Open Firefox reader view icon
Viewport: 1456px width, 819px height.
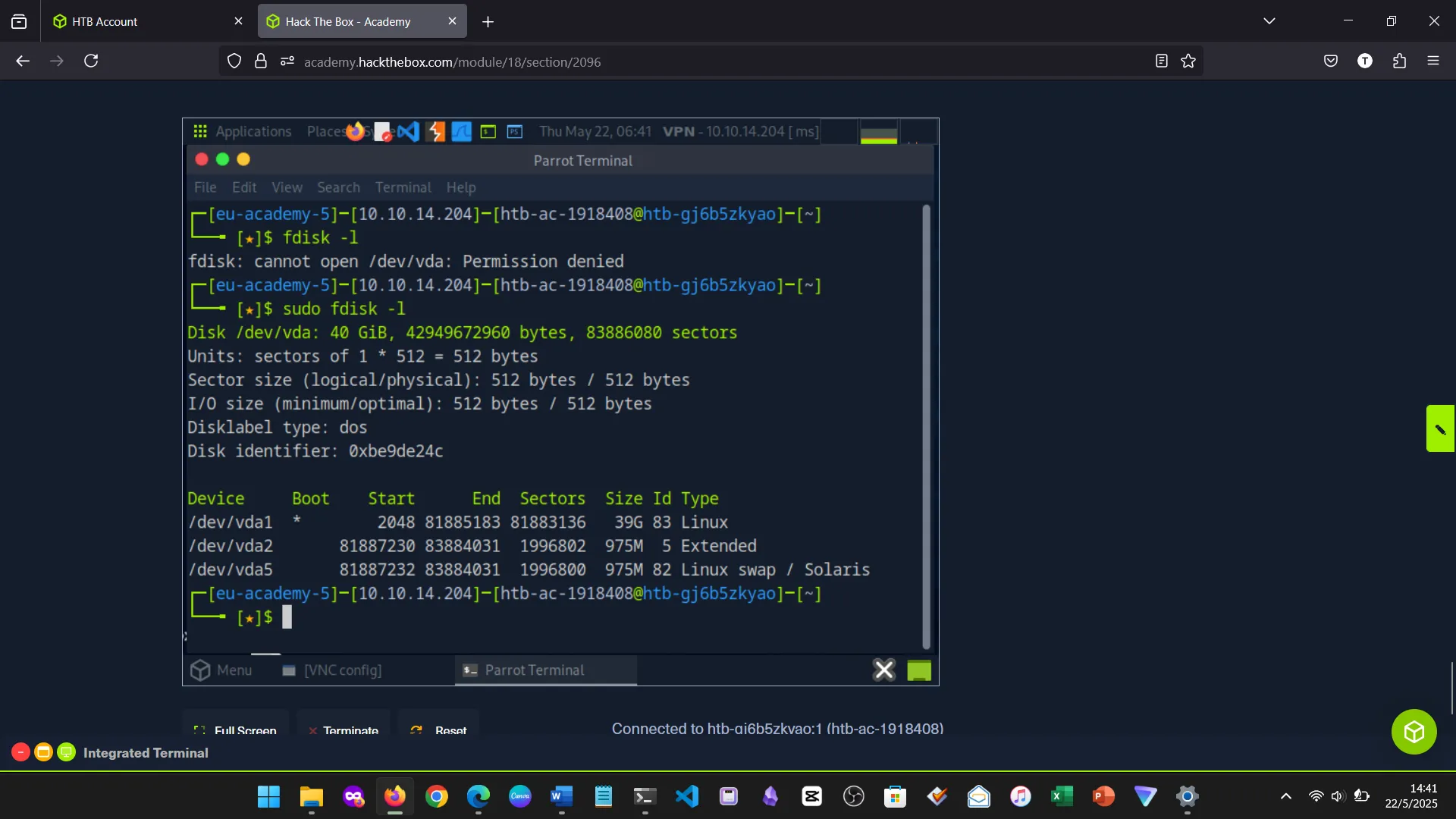pyautogui.click(x=1161, y=61)
